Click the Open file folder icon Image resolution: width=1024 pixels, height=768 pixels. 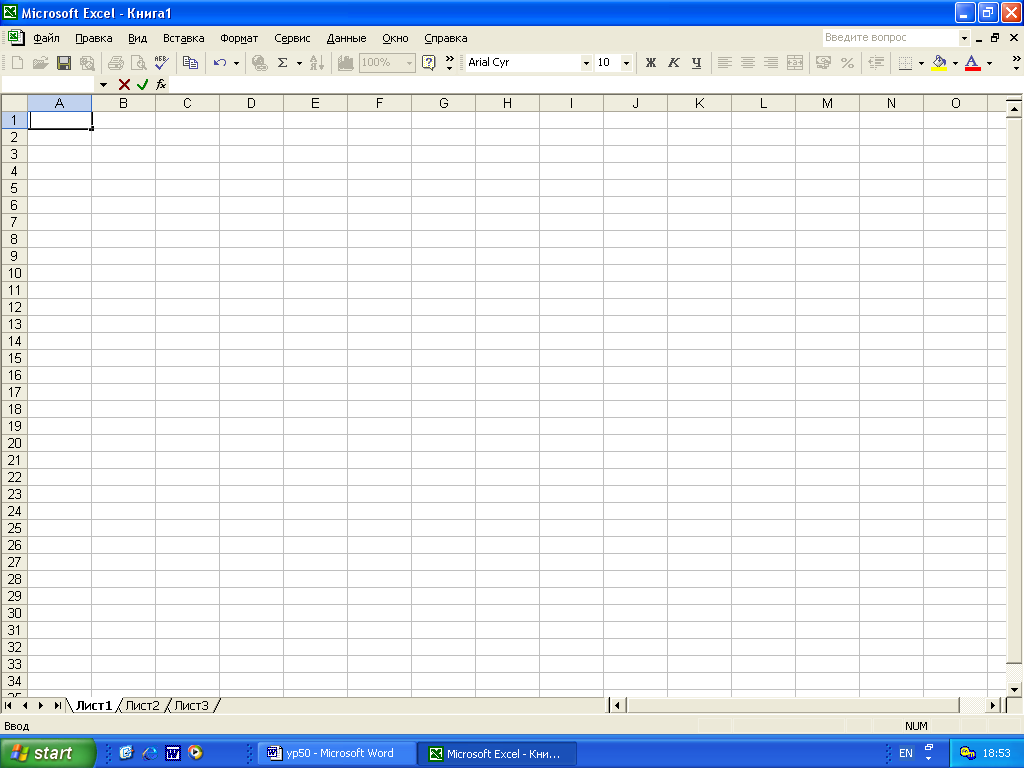click(40, 63)
